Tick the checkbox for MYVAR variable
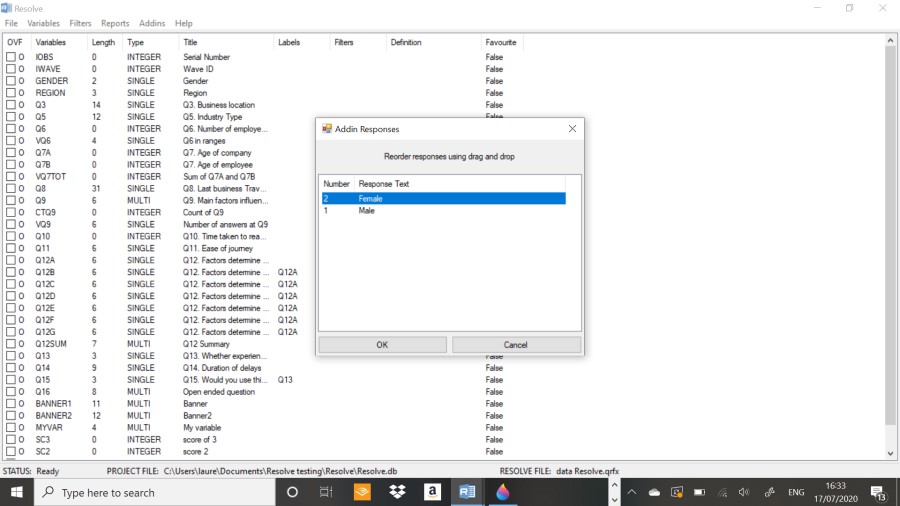The height and width of the screenshot is (506, 900). [x=11, y=427]
